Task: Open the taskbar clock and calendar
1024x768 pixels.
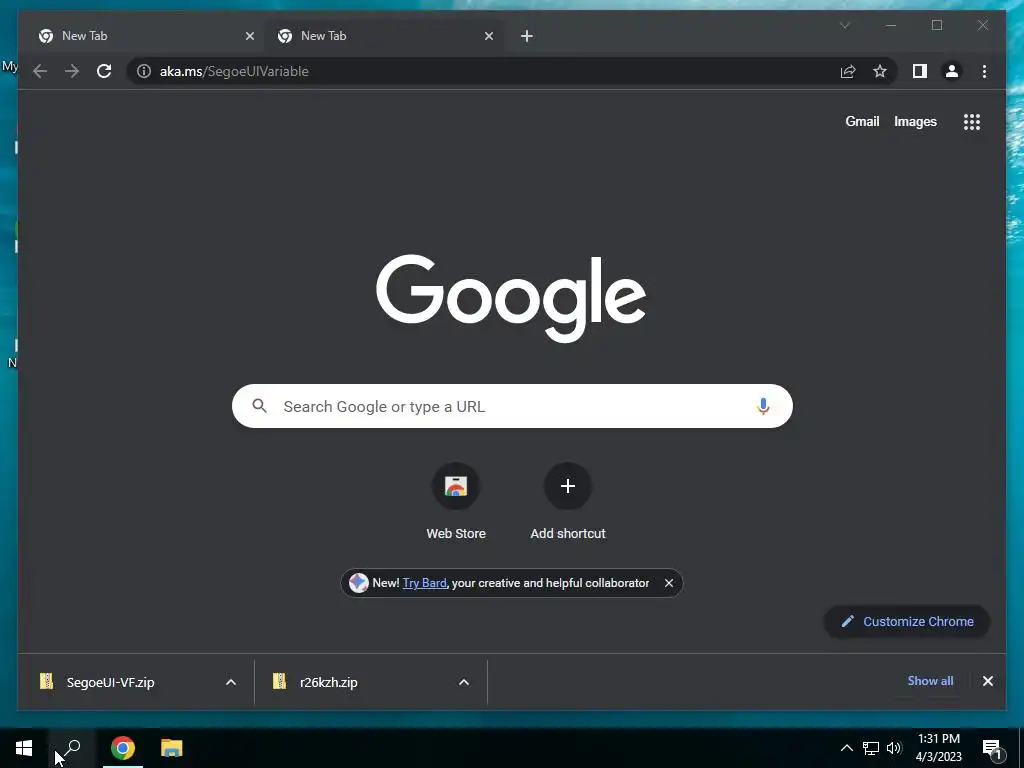Action: [x=938, y=748]
